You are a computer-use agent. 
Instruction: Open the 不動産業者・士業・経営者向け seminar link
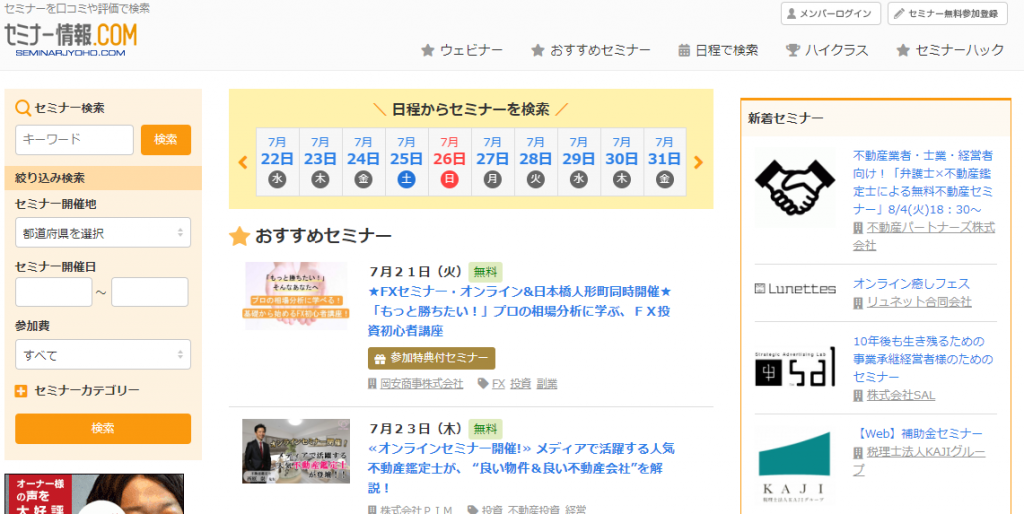[x=923, y=182]
